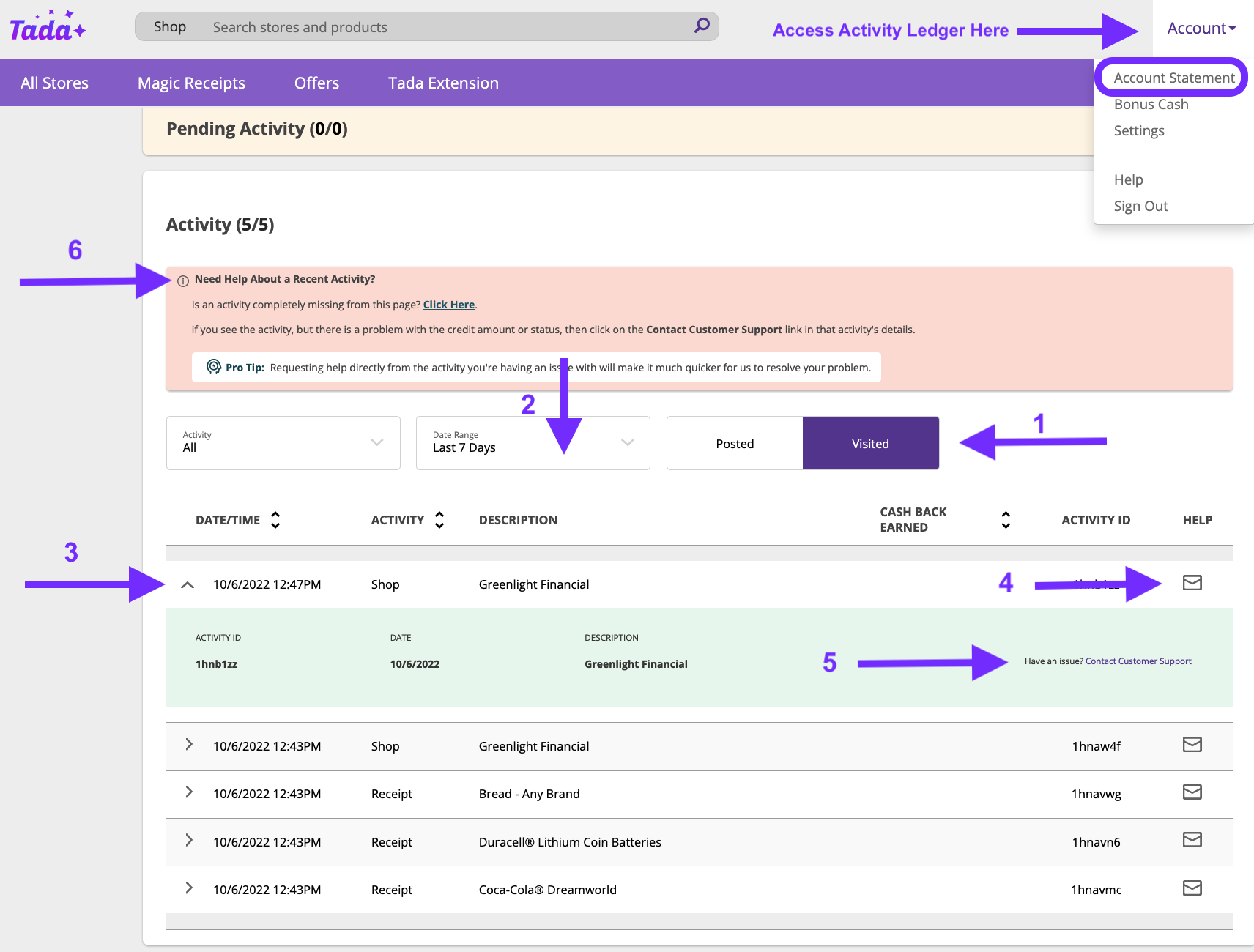
Task: Go to All Stores tab
Action: click(55, 83)
